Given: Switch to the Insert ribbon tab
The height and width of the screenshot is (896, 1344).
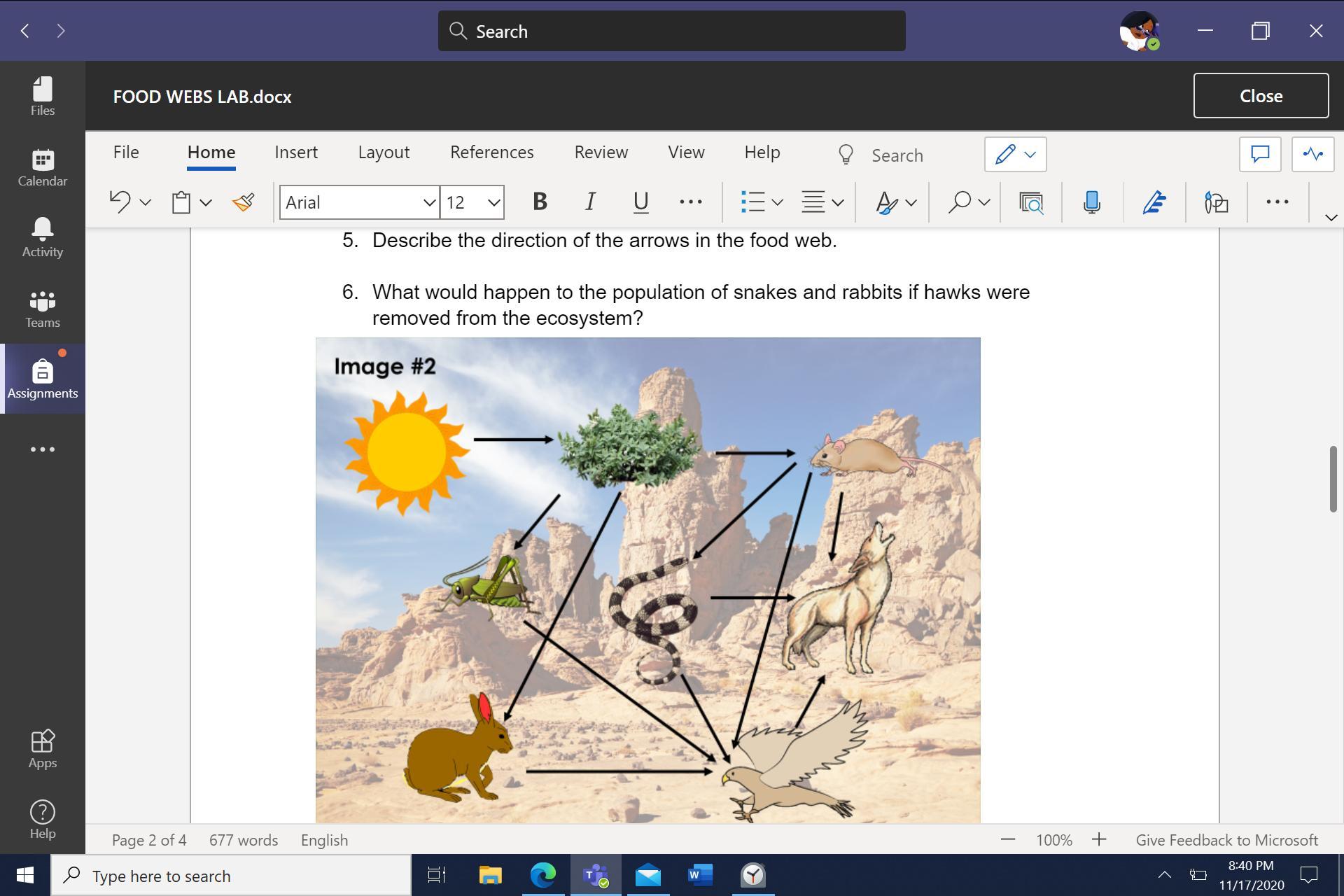Looking at the screenshot, I should pos(296,153).
